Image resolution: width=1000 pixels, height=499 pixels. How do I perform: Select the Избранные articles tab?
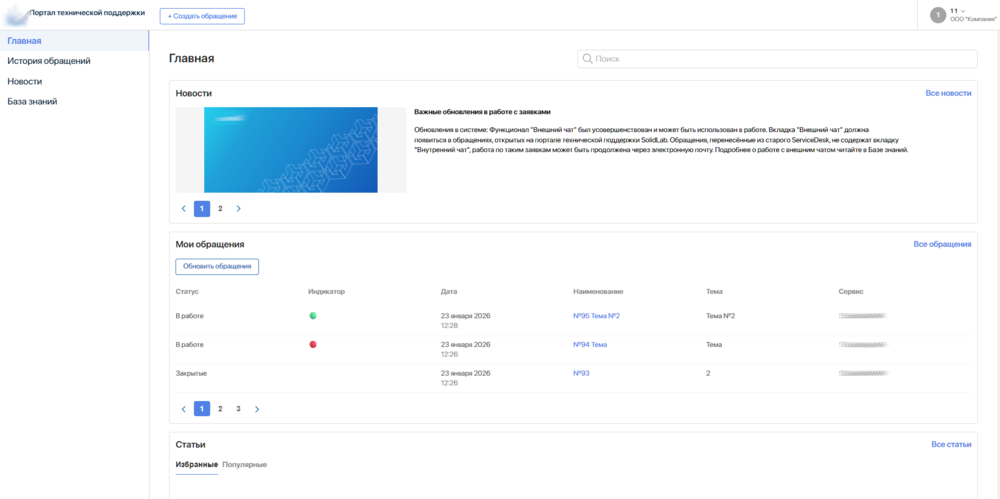pyautogui.click(x=196, y=465)
